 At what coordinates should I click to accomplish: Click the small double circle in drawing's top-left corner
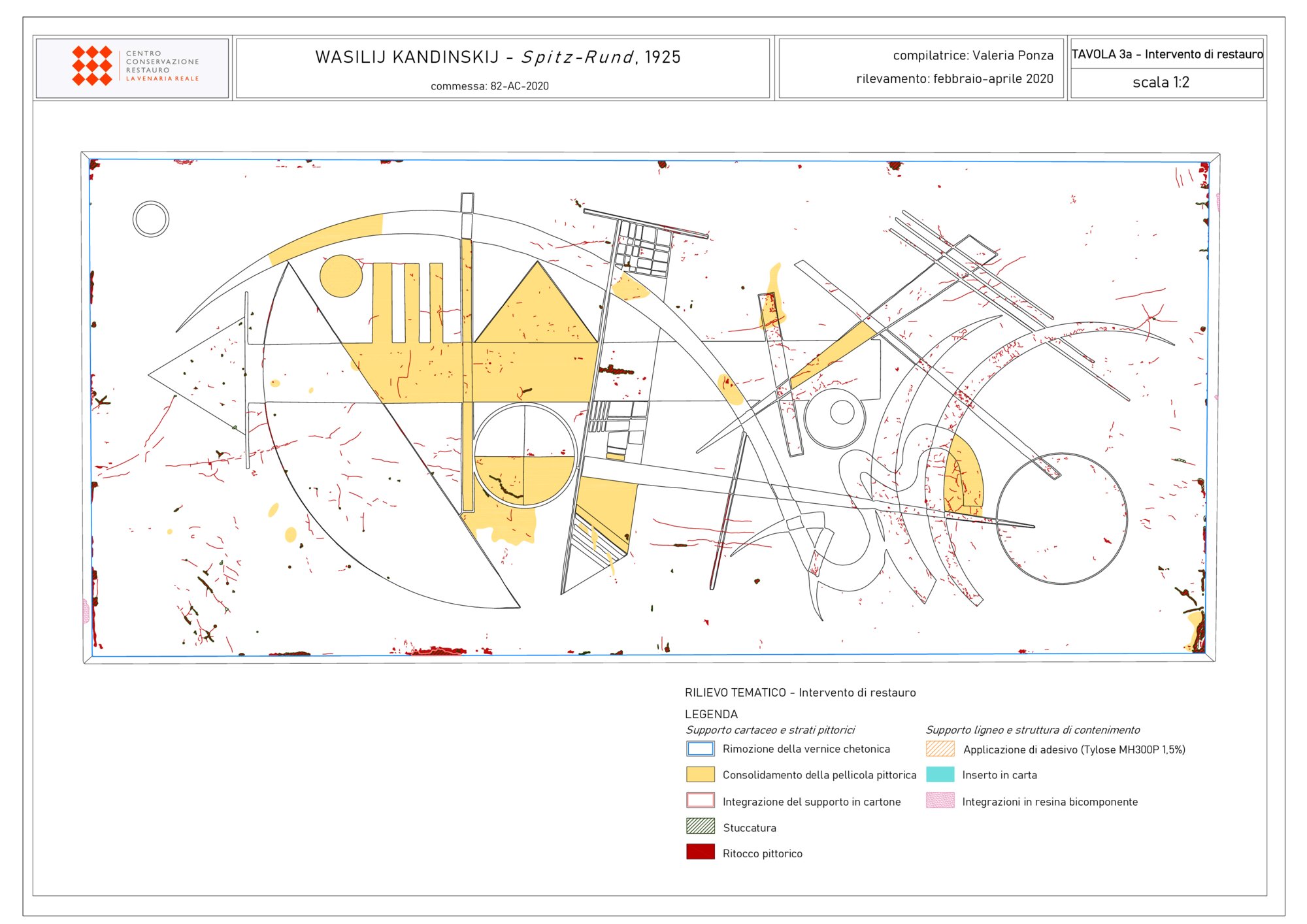(x=151, y=219)
